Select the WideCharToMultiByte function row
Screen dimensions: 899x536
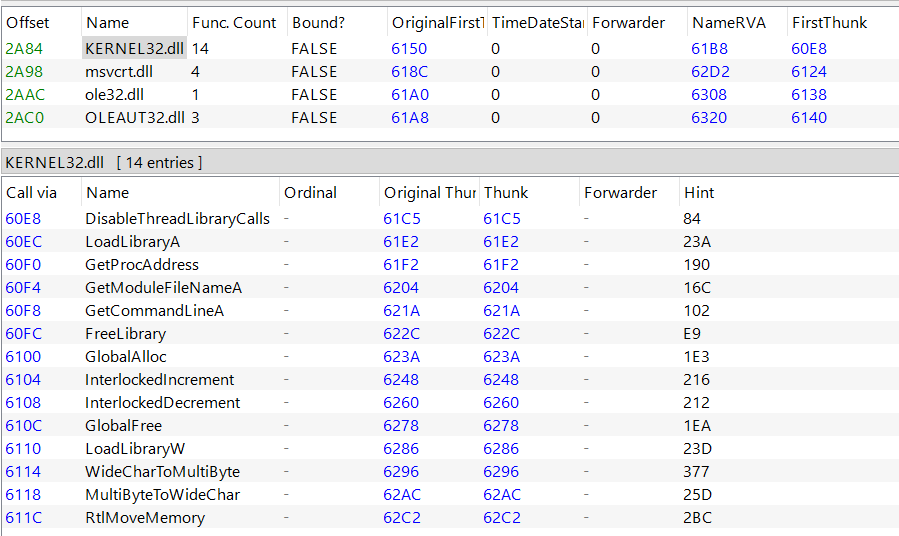450,471
